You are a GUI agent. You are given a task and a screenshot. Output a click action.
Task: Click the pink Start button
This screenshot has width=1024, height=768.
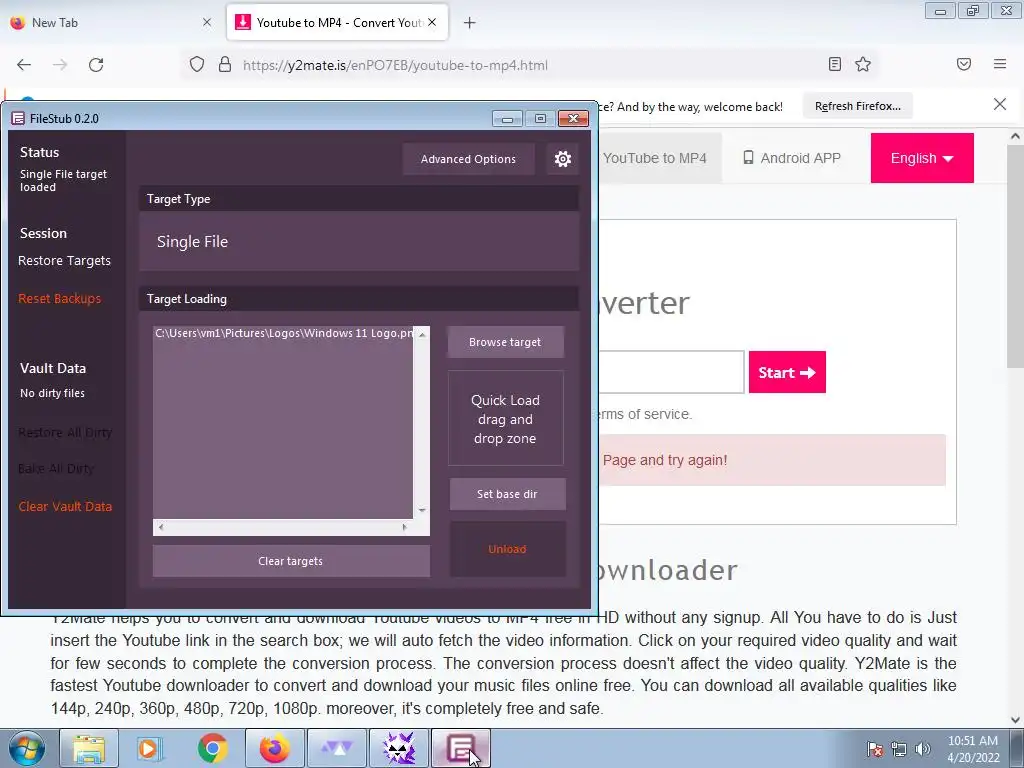(787, 372)
